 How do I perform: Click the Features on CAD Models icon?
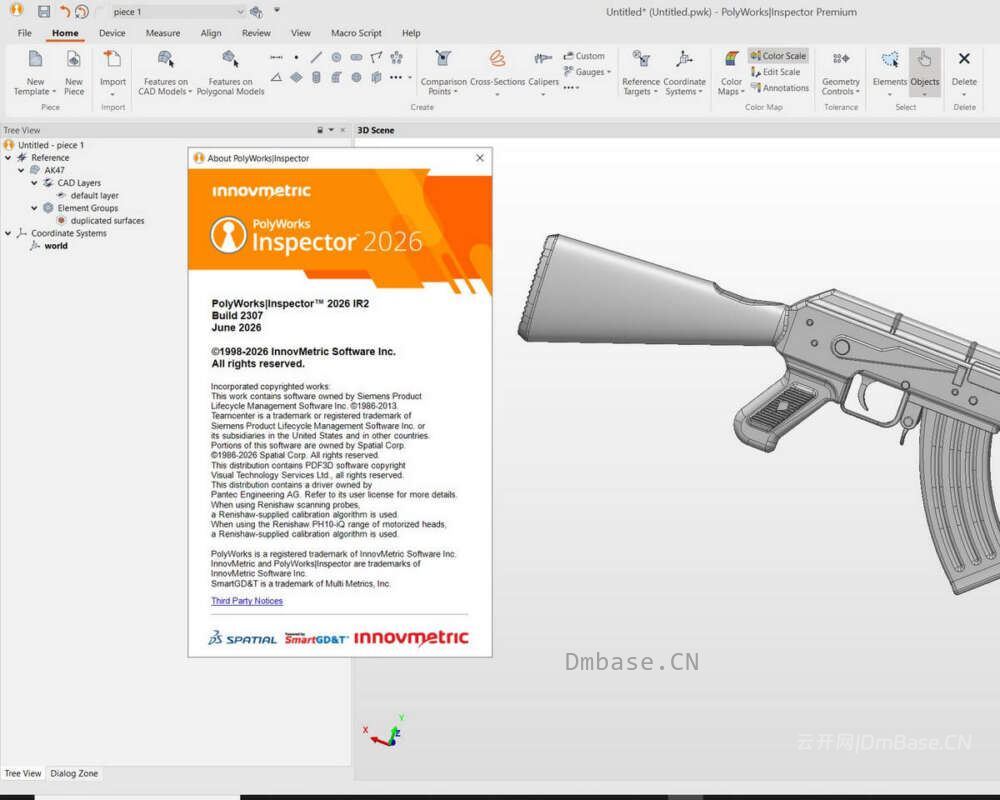coord(166,59)
